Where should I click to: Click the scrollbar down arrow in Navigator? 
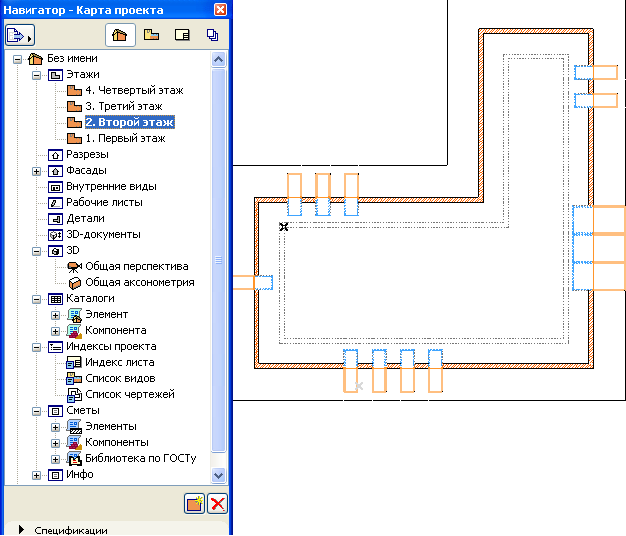tap(219, 474)
